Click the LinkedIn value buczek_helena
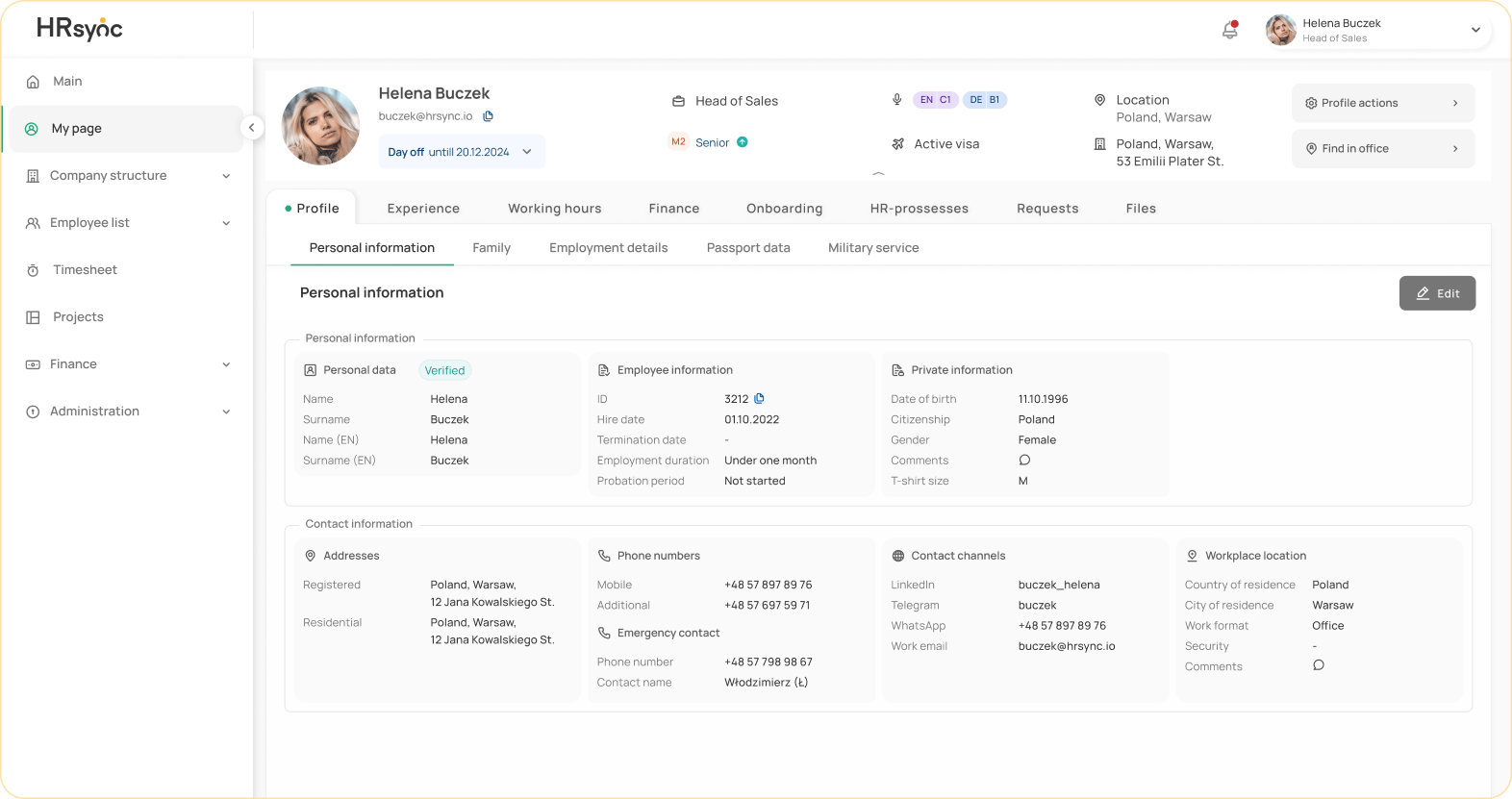Viewport: 1512px width, 799px height. pos(1059,585)
